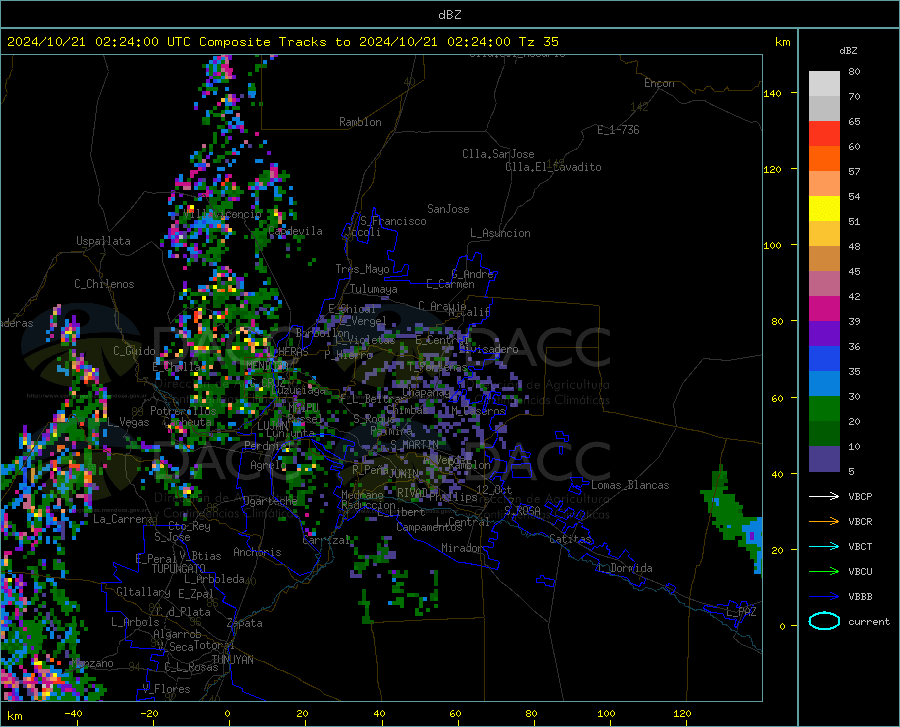Click the 'La_Carrera' map label
This screenshot has height=727, width=900.
(123, 519)
